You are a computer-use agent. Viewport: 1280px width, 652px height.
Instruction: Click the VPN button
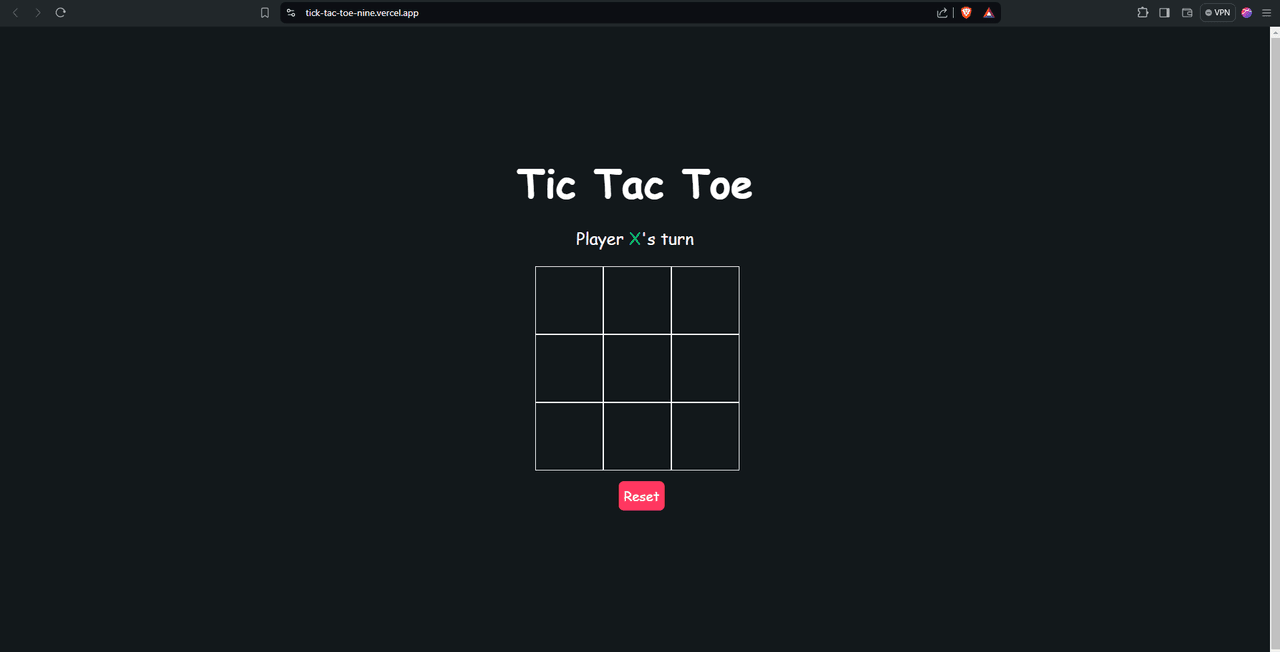pyautogui.click(x=1218, y=12)
